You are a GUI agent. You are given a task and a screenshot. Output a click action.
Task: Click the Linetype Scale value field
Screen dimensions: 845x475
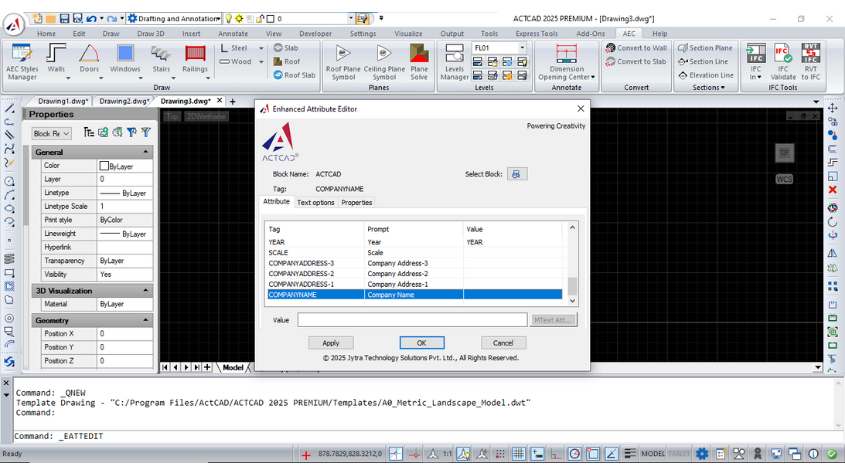(125, 206)
